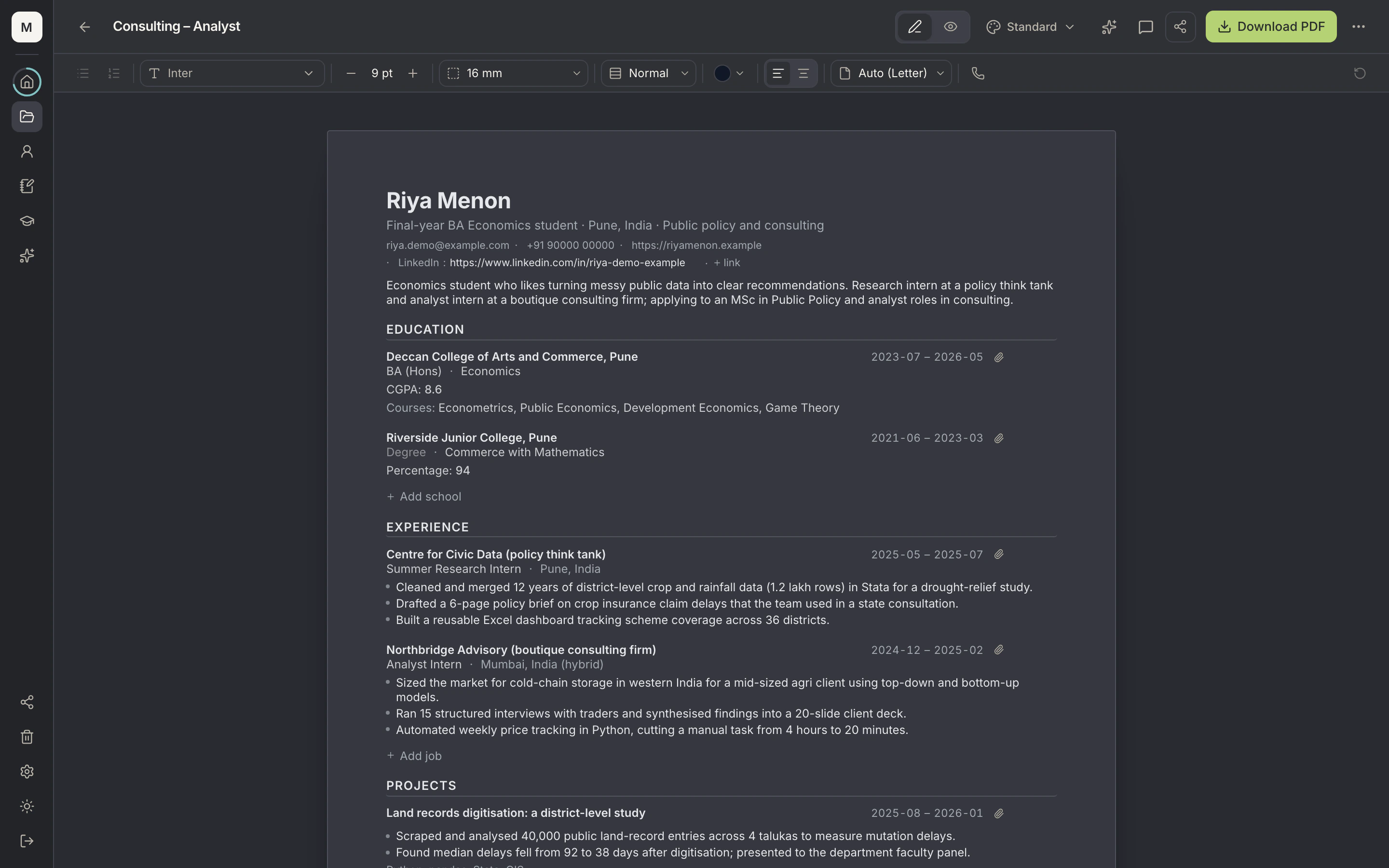Click attachment icon for Northbridge Advisory entry

click(999, 650)
